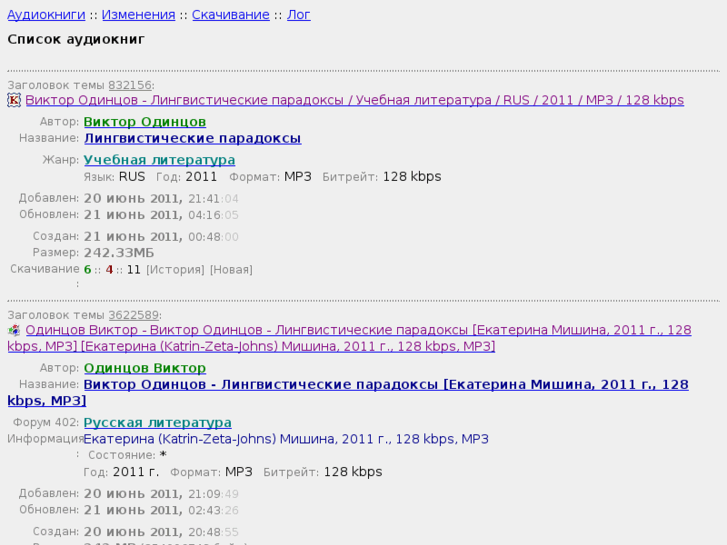Viewport: 727px width, 545px height.
Task: Open author link Виктор Одинцов
Action: click(x=145, y=122)
